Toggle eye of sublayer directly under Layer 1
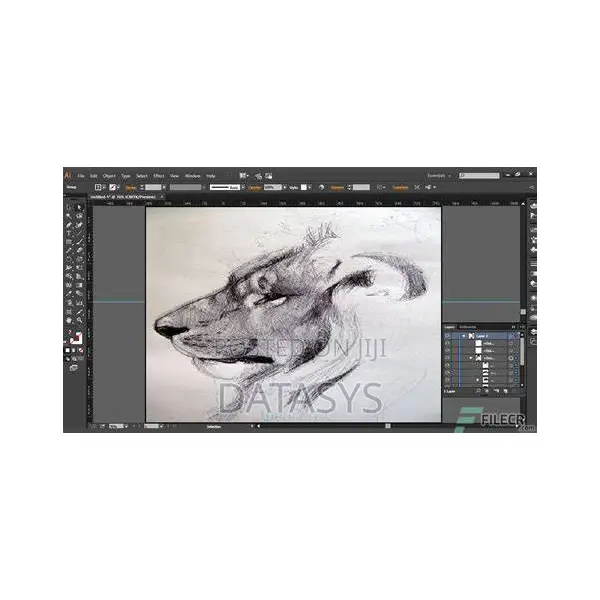The height and width of the screenshot is (600, 600). pyautogui.click(x=448, y=343)
